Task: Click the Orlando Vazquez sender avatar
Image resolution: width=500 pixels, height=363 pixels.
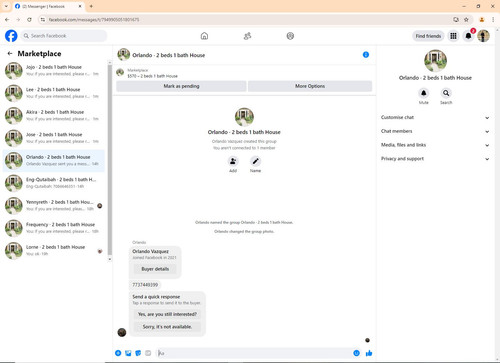Action: click(x=122, y=332)
